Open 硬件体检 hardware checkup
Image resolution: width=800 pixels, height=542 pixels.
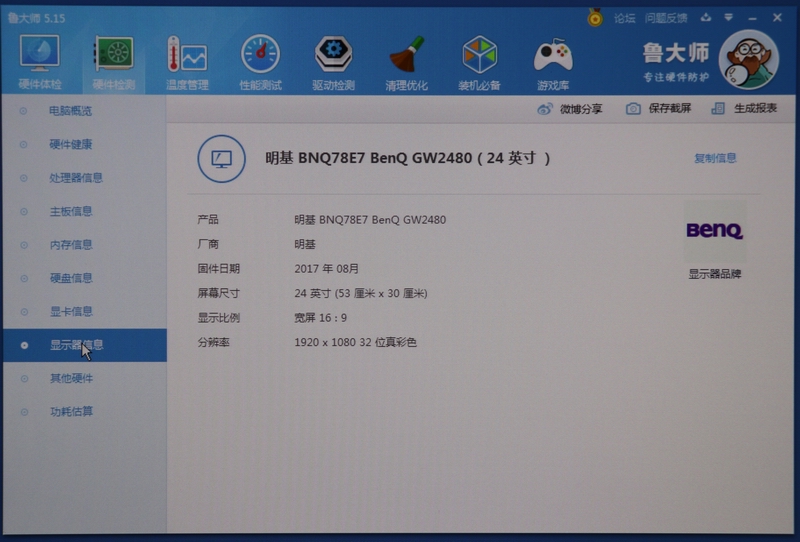pos(40,62)
